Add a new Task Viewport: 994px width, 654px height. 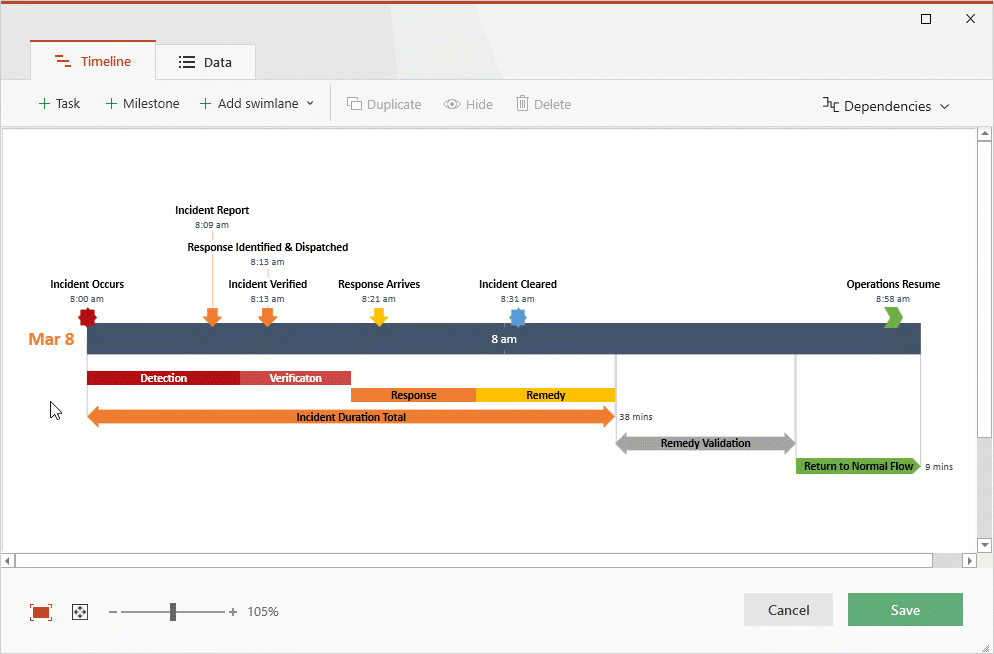[x=59, y=104]
